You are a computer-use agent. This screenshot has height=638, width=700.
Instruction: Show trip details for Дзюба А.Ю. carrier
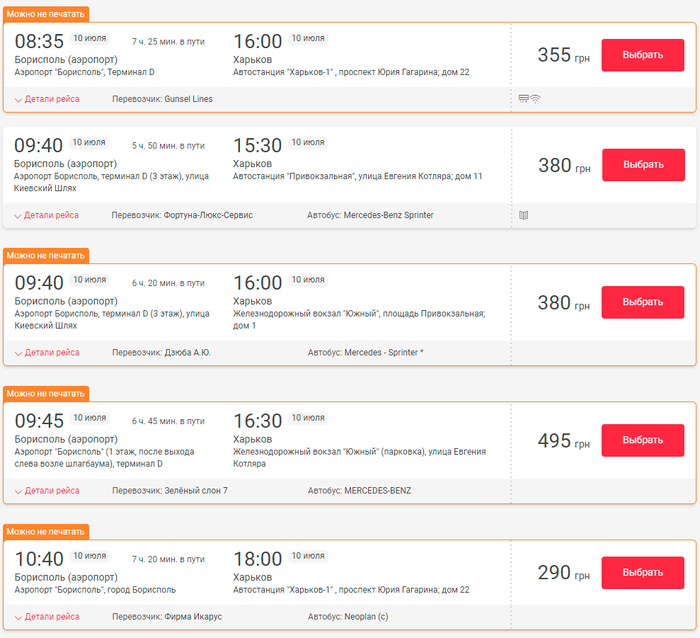coord(47,353)
